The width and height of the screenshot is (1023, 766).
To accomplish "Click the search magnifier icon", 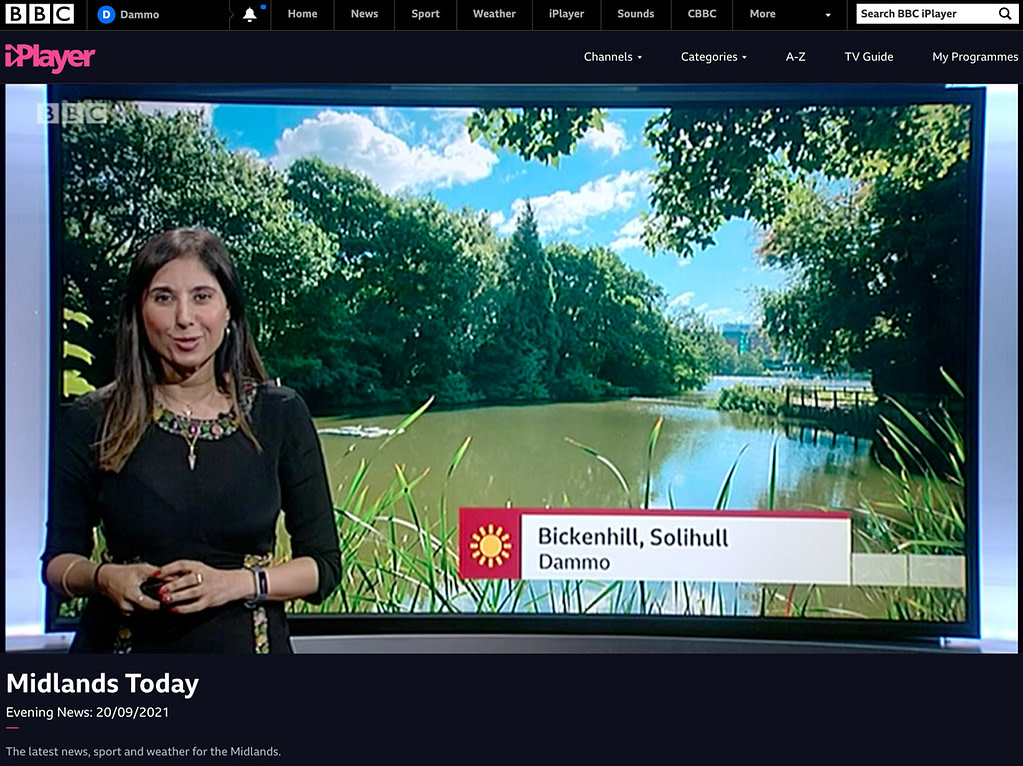I will [1005, 14].
